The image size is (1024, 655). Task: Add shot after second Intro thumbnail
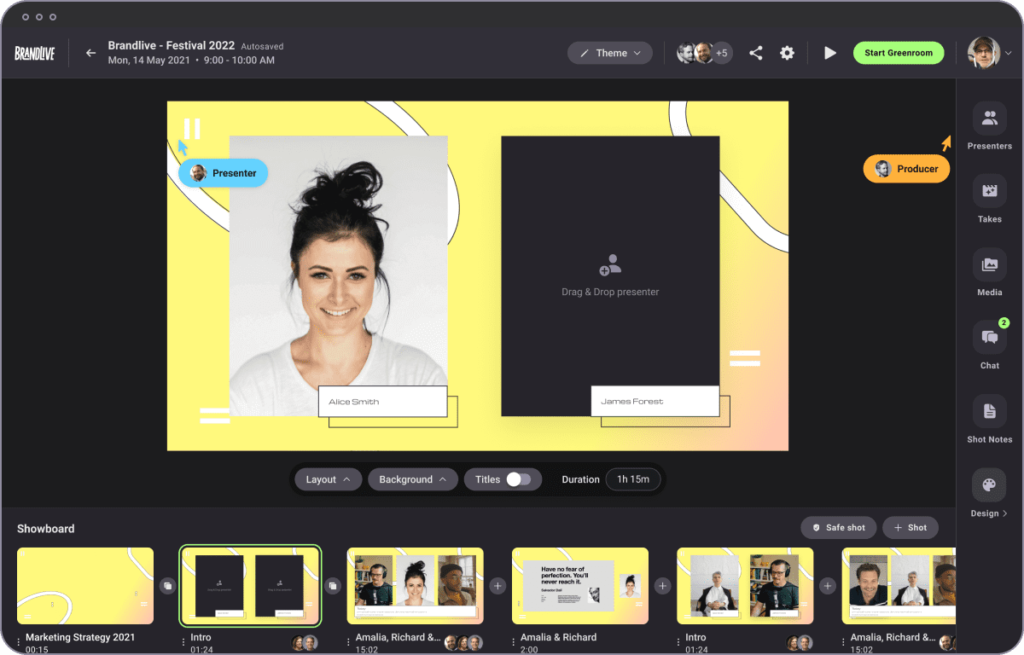point(827,586)
